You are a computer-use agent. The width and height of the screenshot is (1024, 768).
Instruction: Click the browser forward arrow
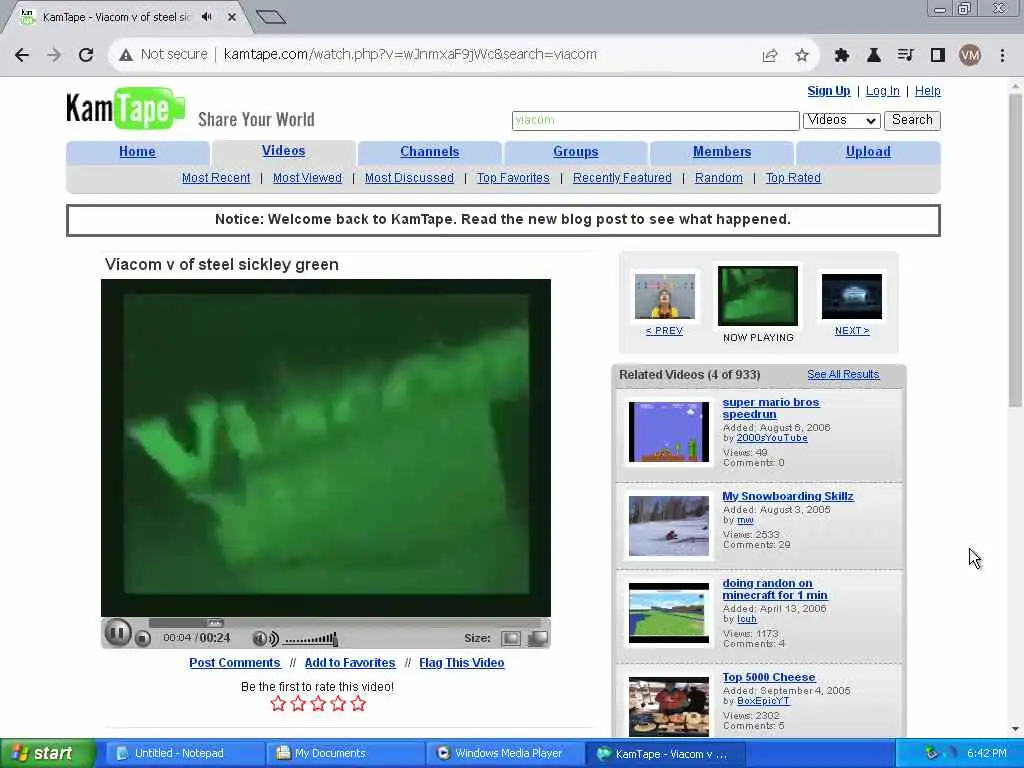(x=54, y=55)
